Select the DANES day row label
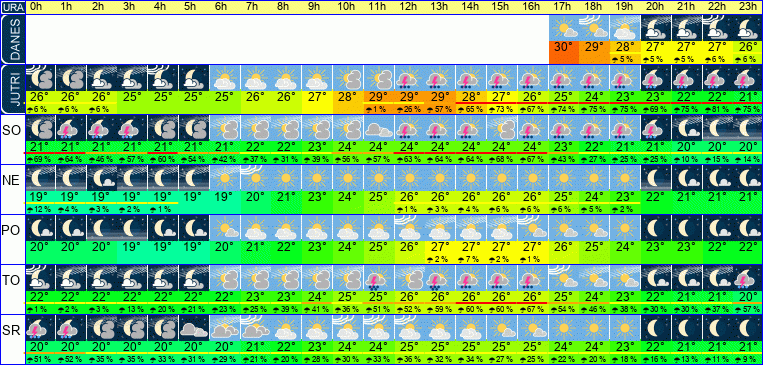Screen dimensions: 763x365 [x=12, y=40]
